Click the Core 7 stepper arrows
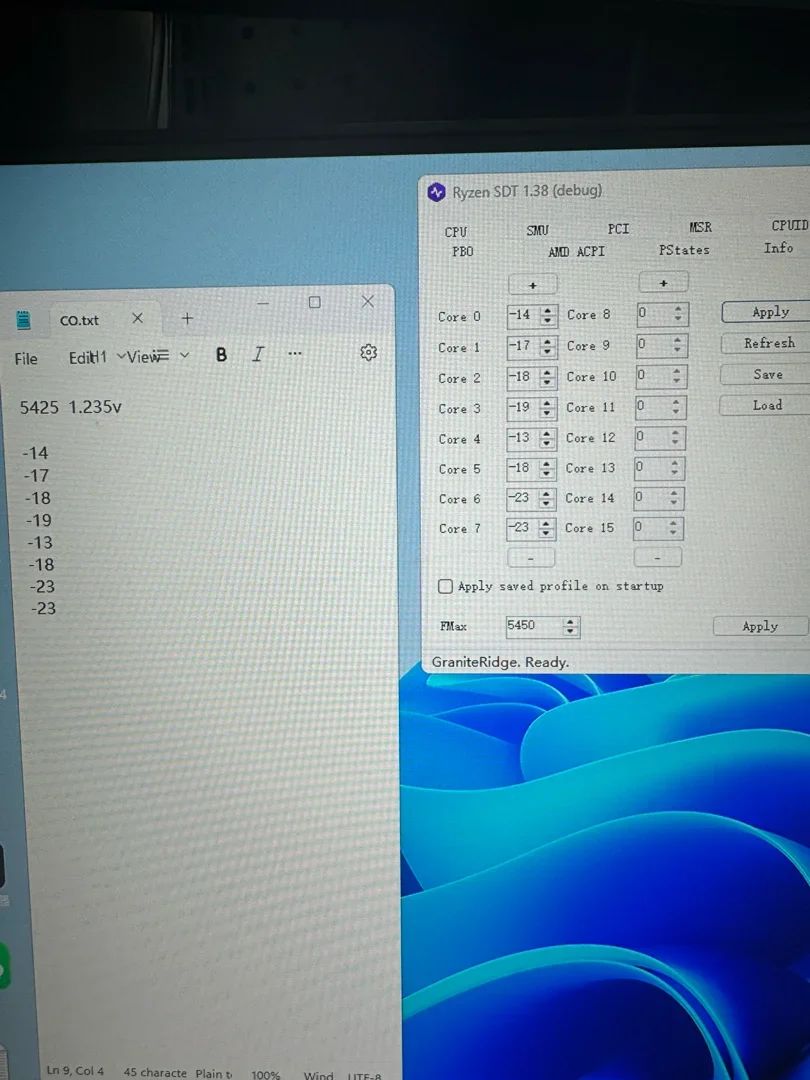The width and height of the screenshot is (810, 1080). tap(546, 528)
